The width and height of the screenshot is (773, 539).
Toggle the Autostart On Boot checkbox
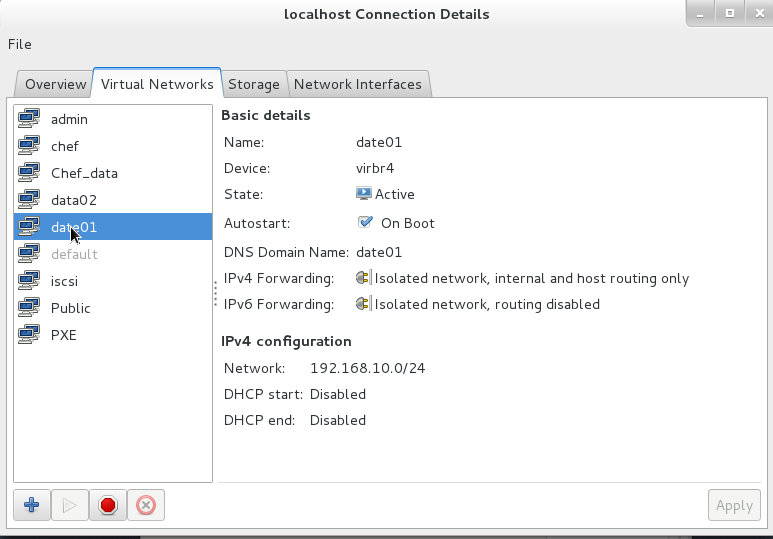365,223
